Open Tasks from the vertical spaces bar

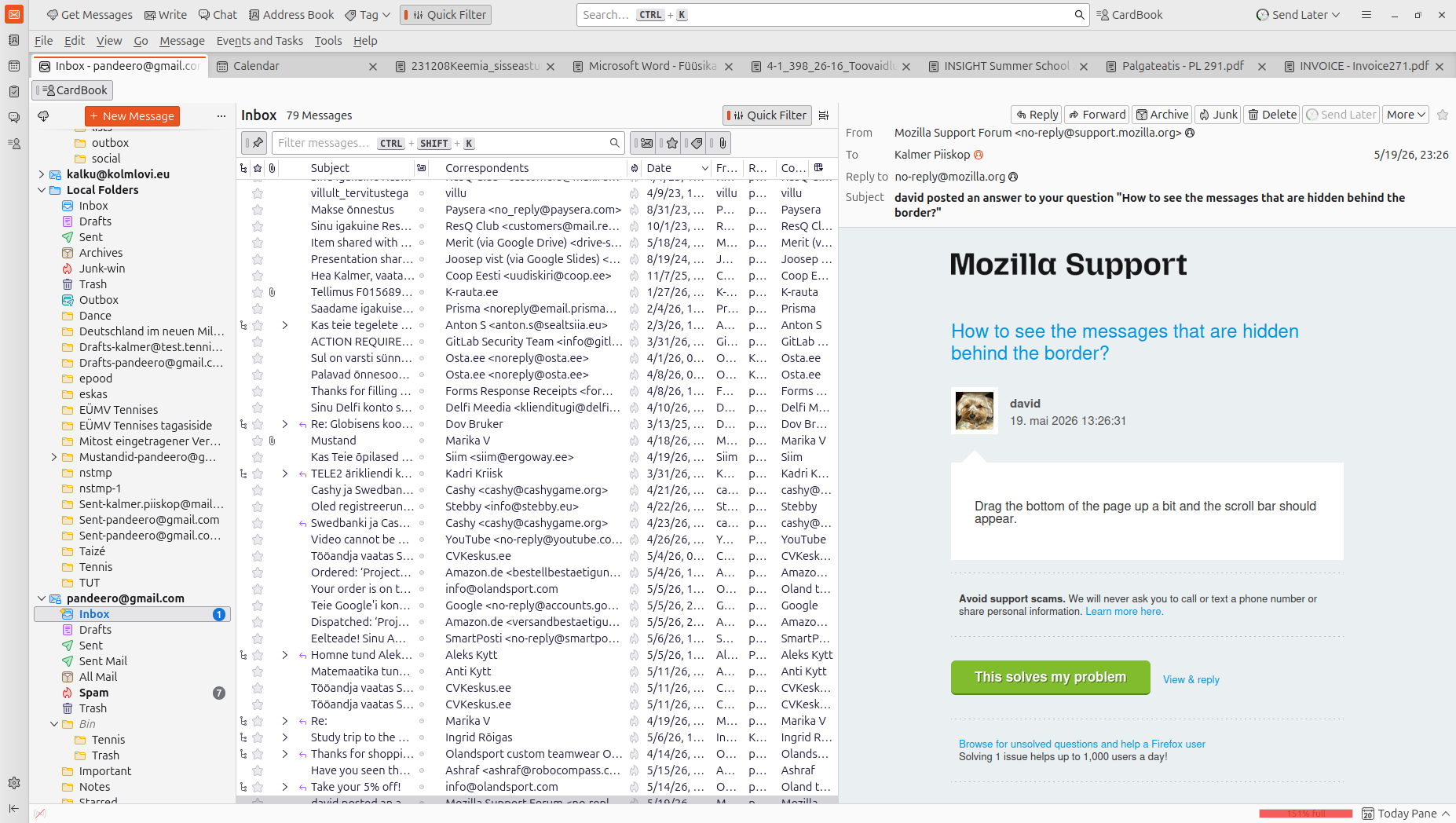(14, 92)
